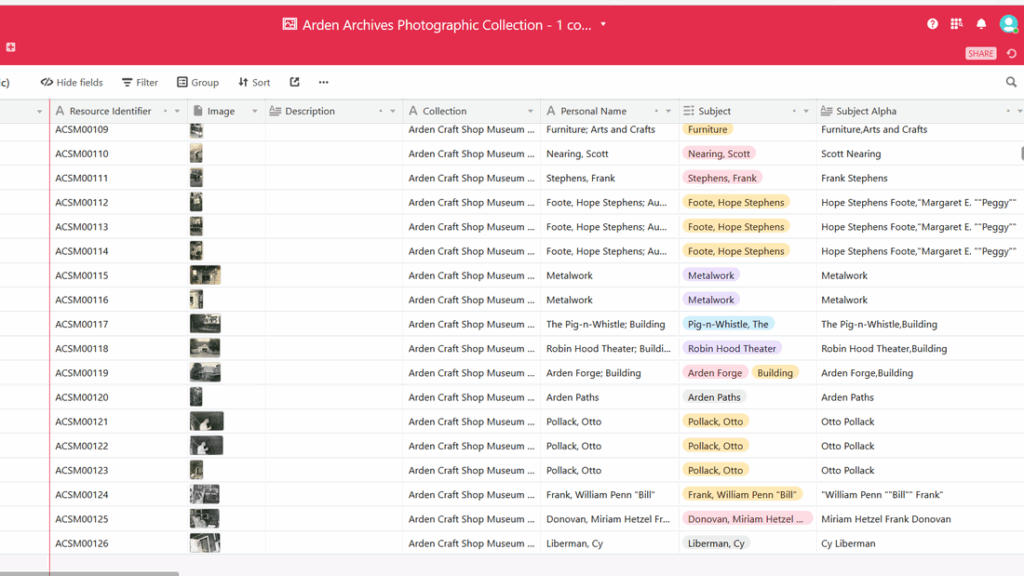
Task: Click the search magnifier icon
Action: coord(1011,83)
